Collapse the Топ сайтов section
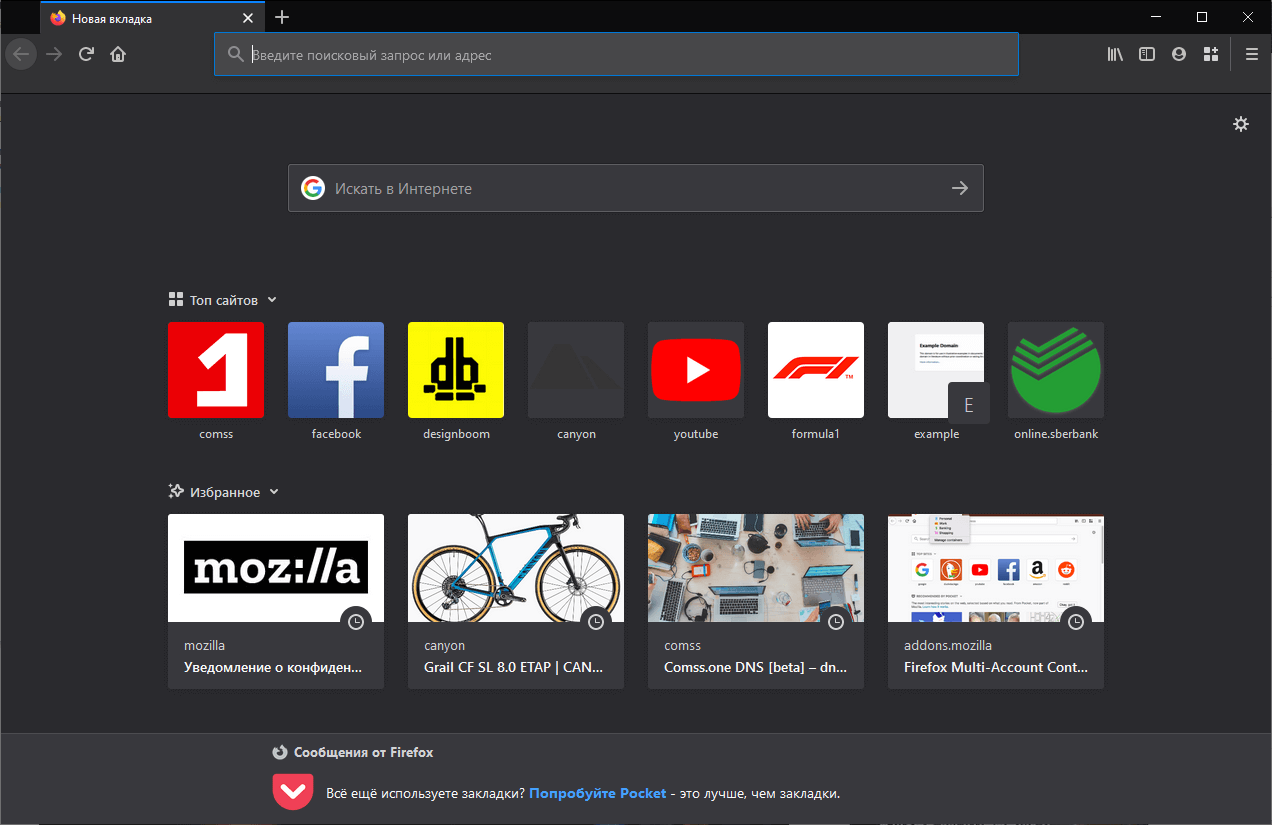Viewport: 1272px width, 825px height. [274, 299]
